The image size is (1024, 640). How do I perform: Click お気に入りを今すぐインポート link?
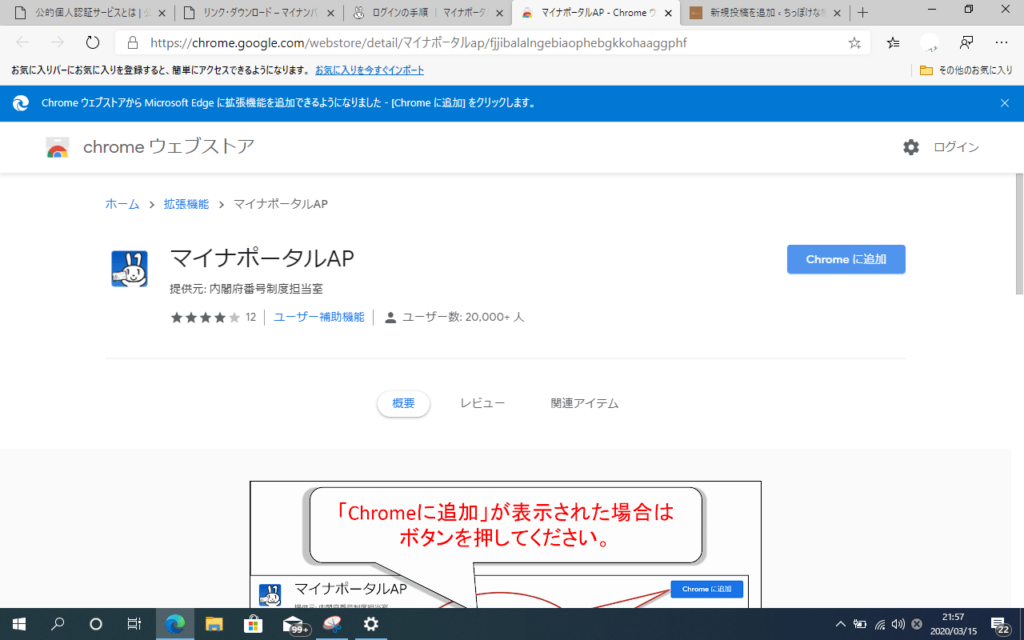[x=370, y=70]
